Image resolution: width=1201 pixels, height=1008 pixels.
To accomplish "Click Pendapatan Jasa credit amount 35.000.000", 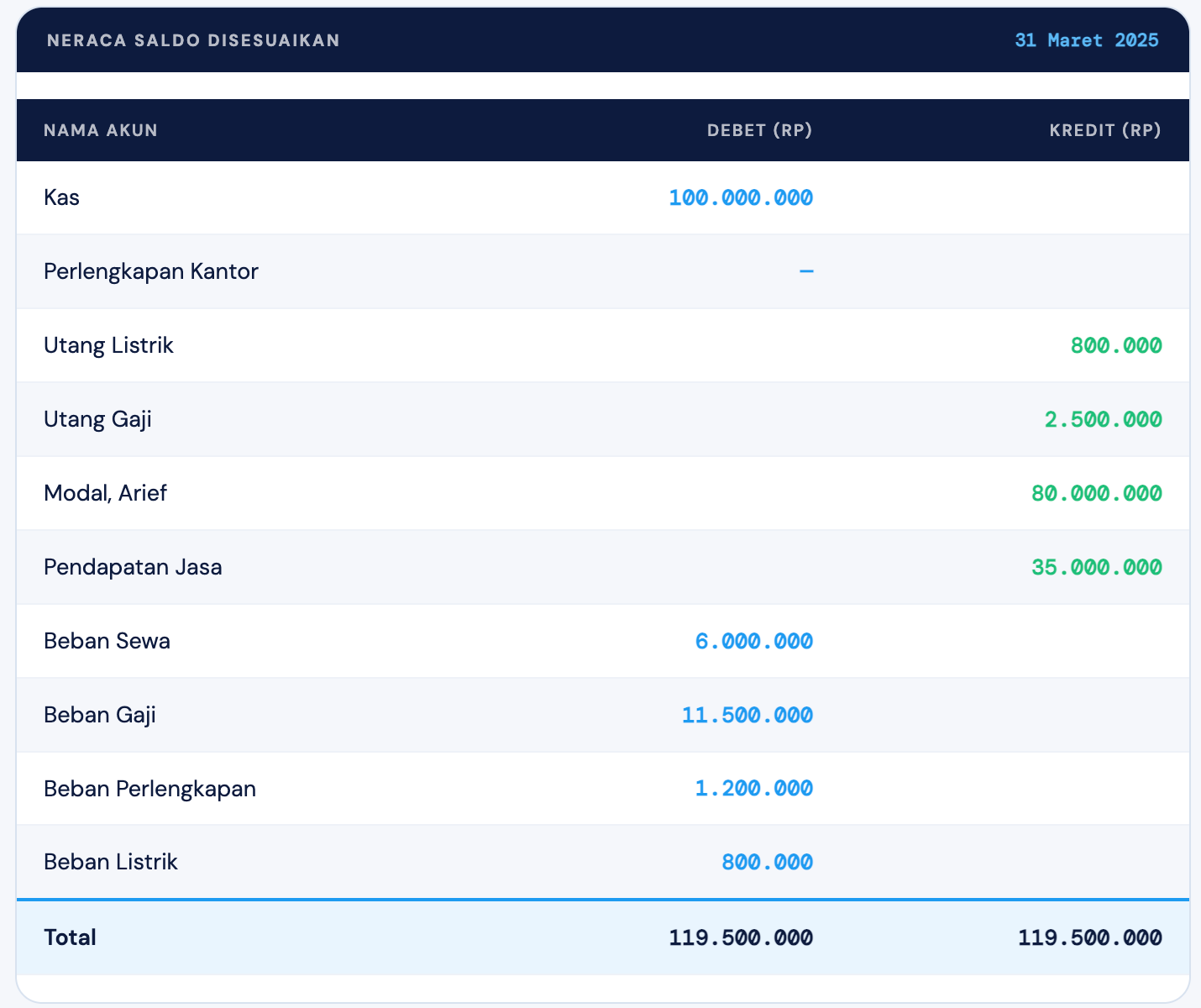I will tap(1096, 567).
